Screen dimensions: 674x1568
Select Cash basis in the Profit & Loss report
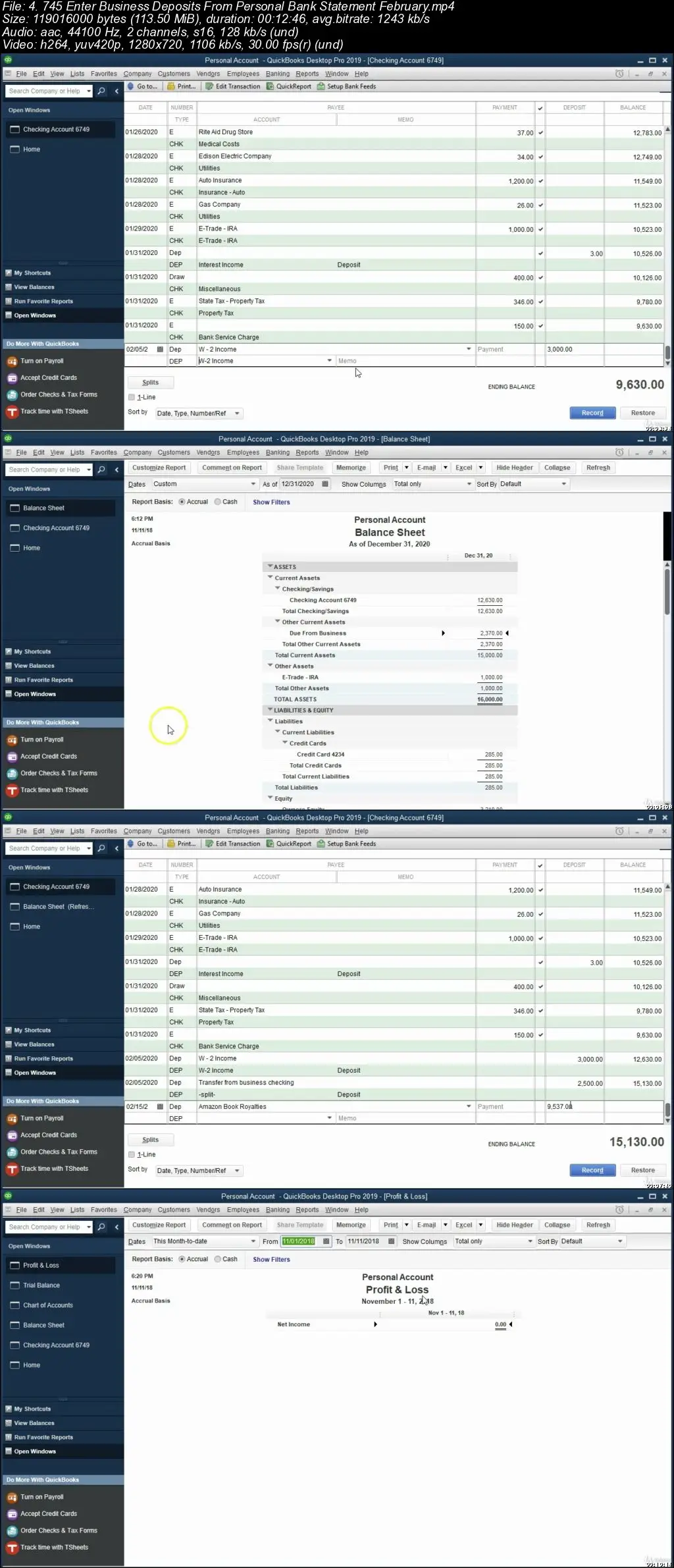(218, 1259)
